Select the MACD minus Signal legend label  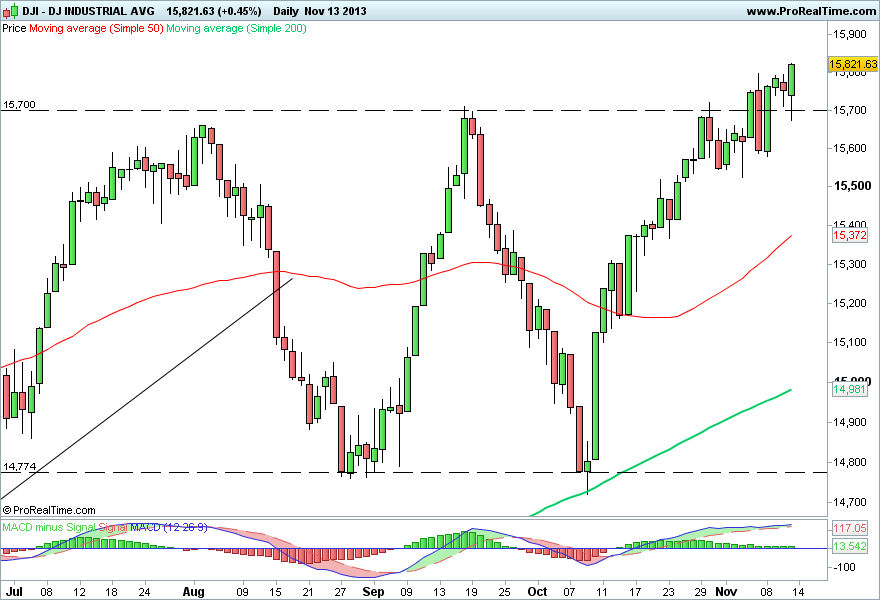pos(49,527)
